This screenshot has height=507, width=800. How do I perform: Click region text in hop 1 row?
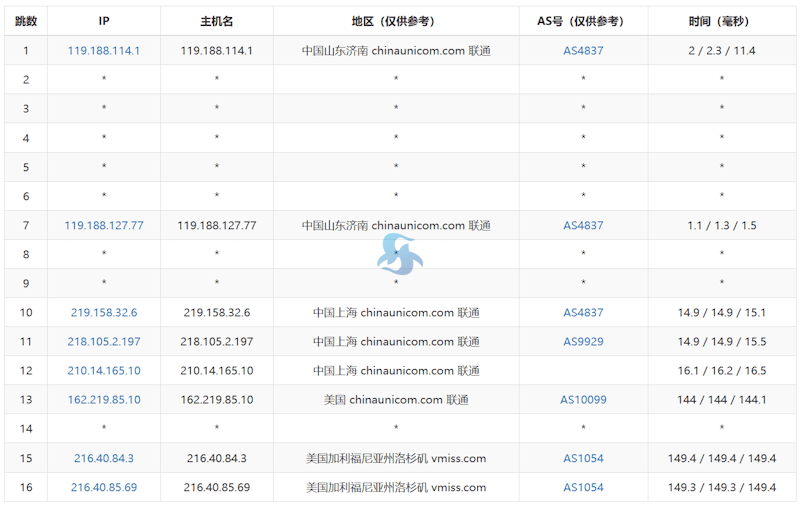tap(396, 50)
